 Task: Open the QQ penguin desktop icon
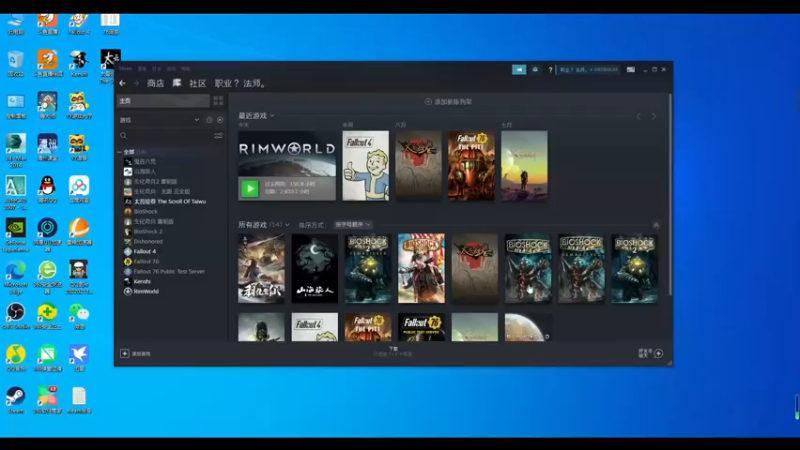[47, 189]
